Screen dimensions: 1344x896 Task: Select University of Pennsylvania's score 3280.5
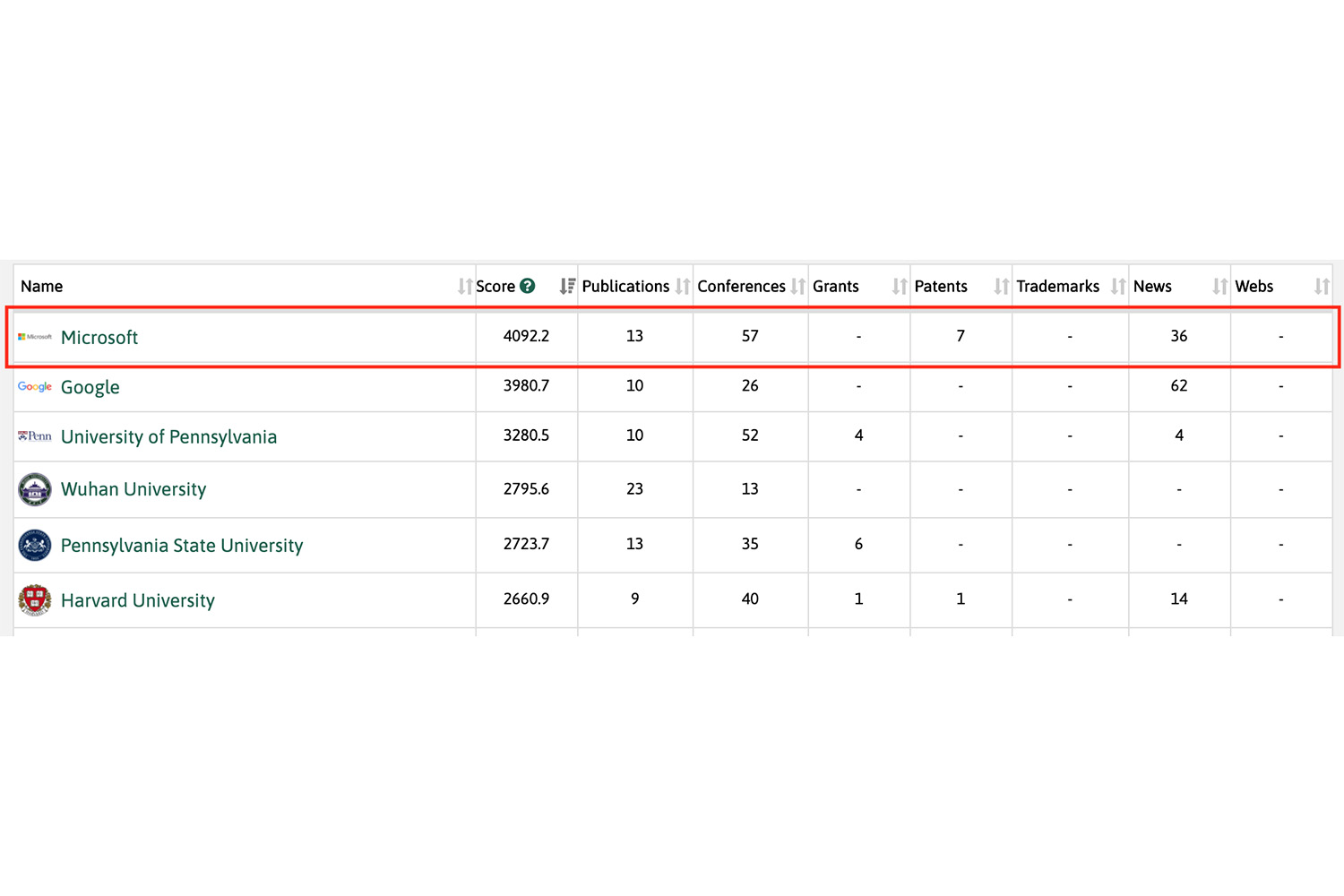(527, 435)
